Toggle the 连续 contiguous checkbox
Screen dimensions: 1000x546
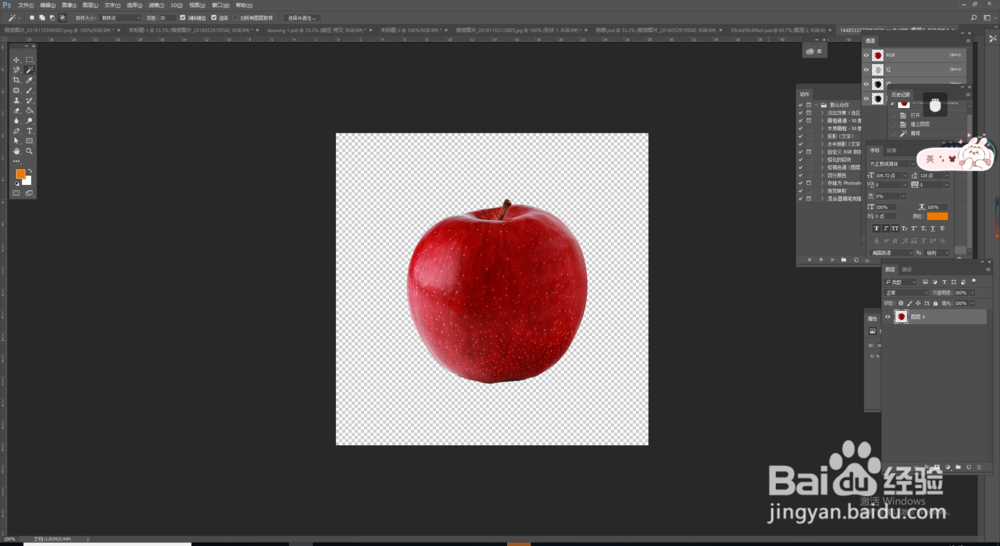(214, 18)
